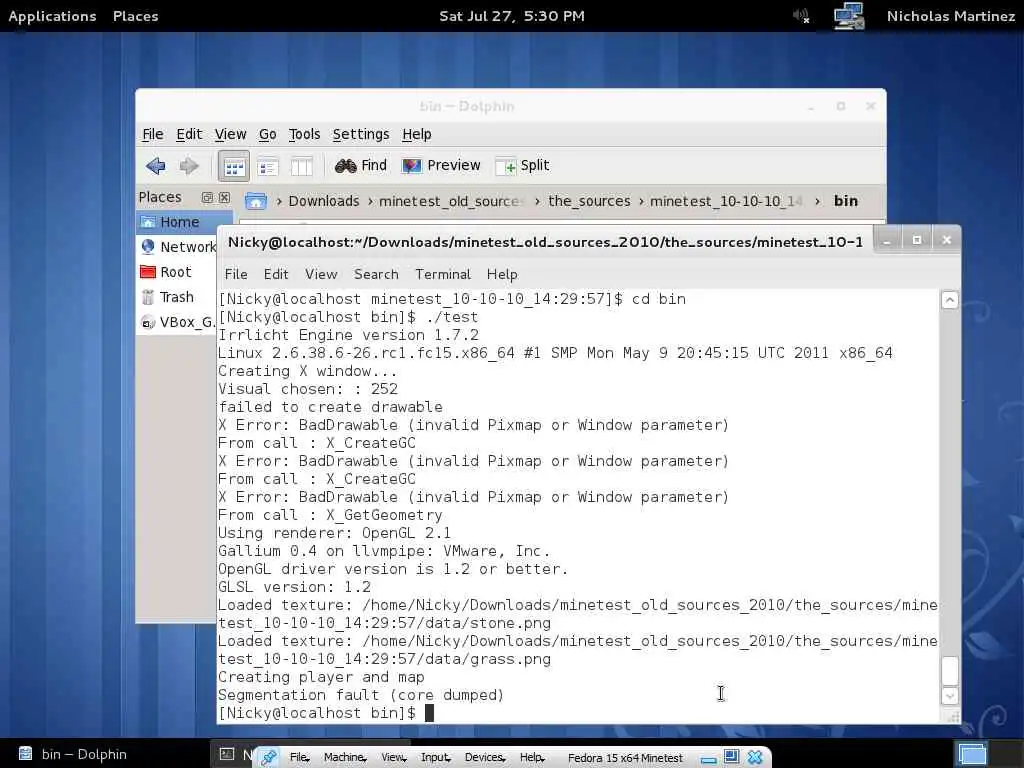Click workspace switcher in bottom panel
This screenshot has width=1024, height=768.
(972, 754)
